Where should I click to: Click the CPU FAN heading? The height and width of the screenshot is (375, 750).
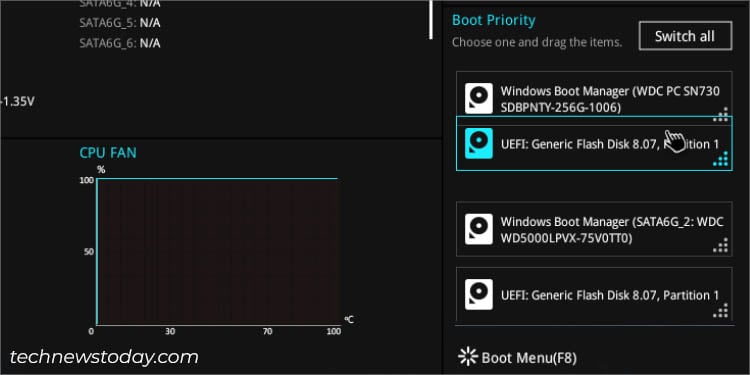point(108,153)
